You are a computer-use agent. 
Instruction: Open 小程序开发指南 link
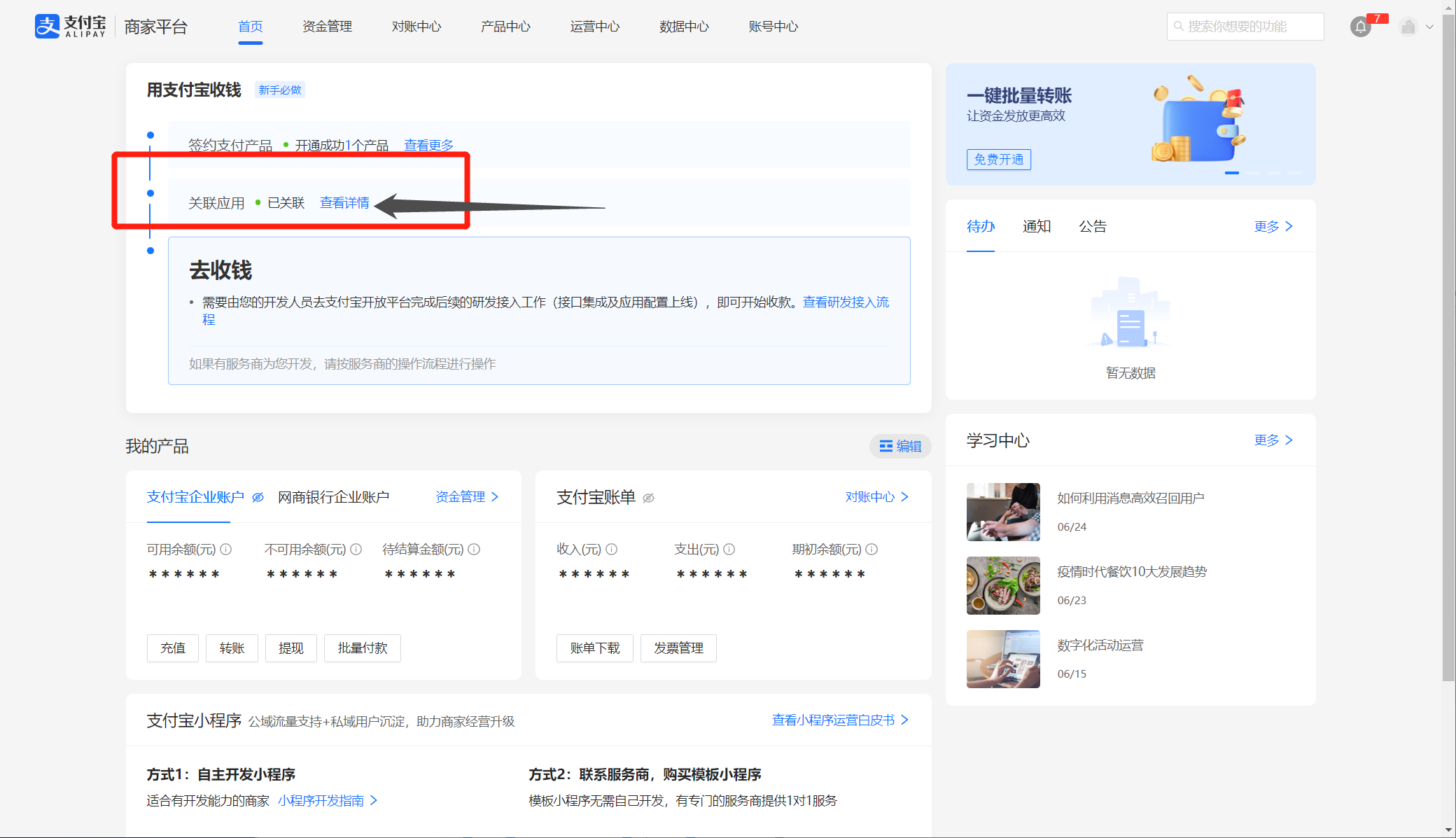click(328, 801)
